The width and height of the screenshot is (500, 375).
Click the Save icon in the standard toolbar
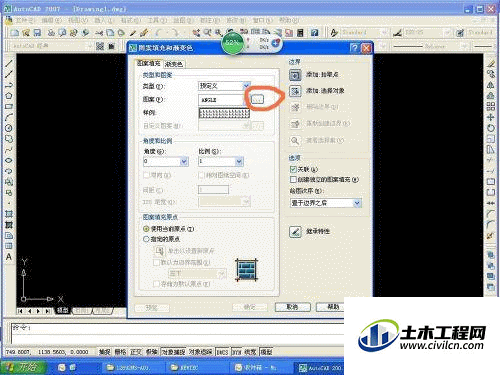point(37,33)
